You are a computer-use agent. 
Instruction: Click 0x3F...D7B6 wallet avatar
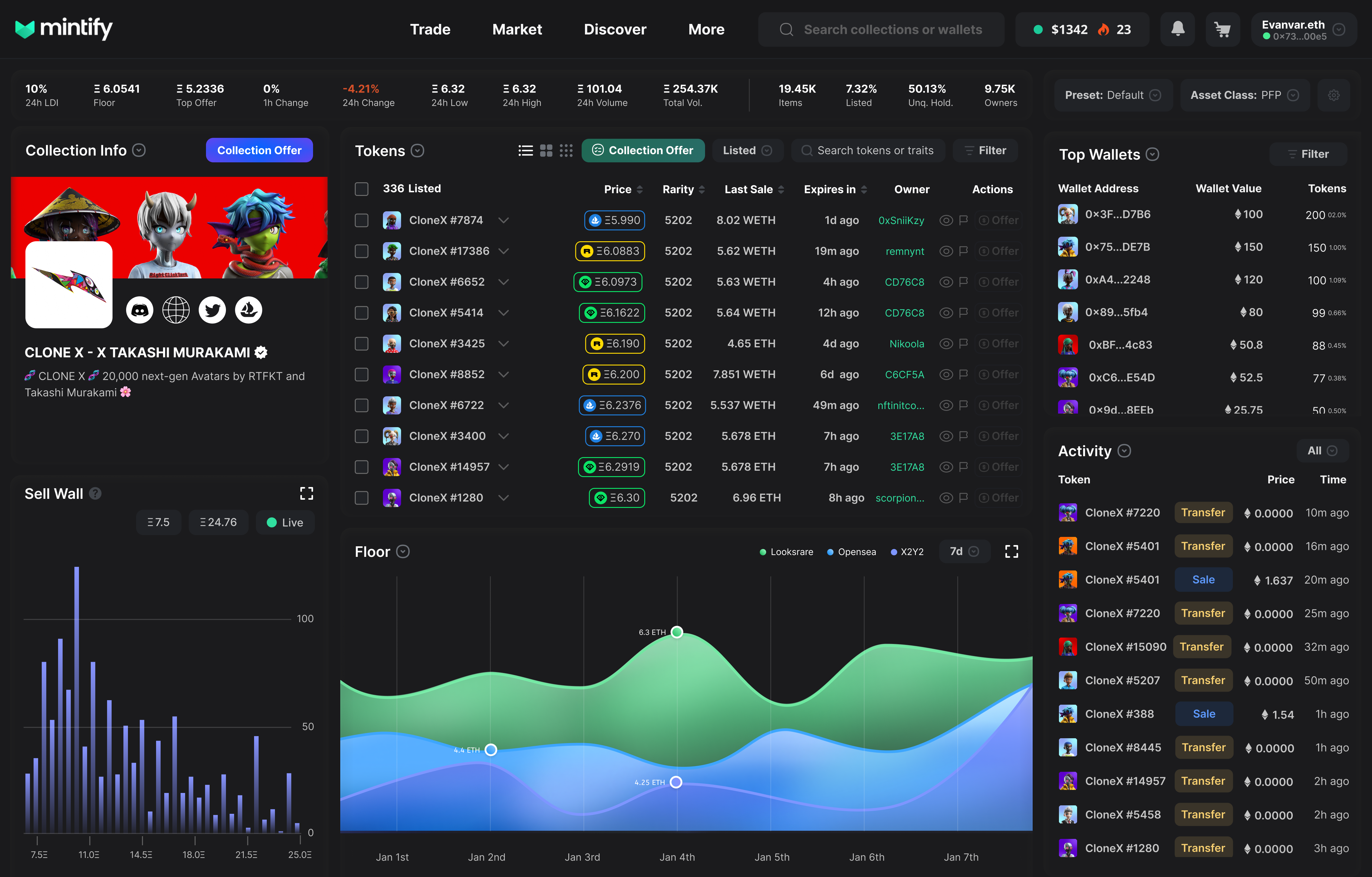tap(1068, 214)
